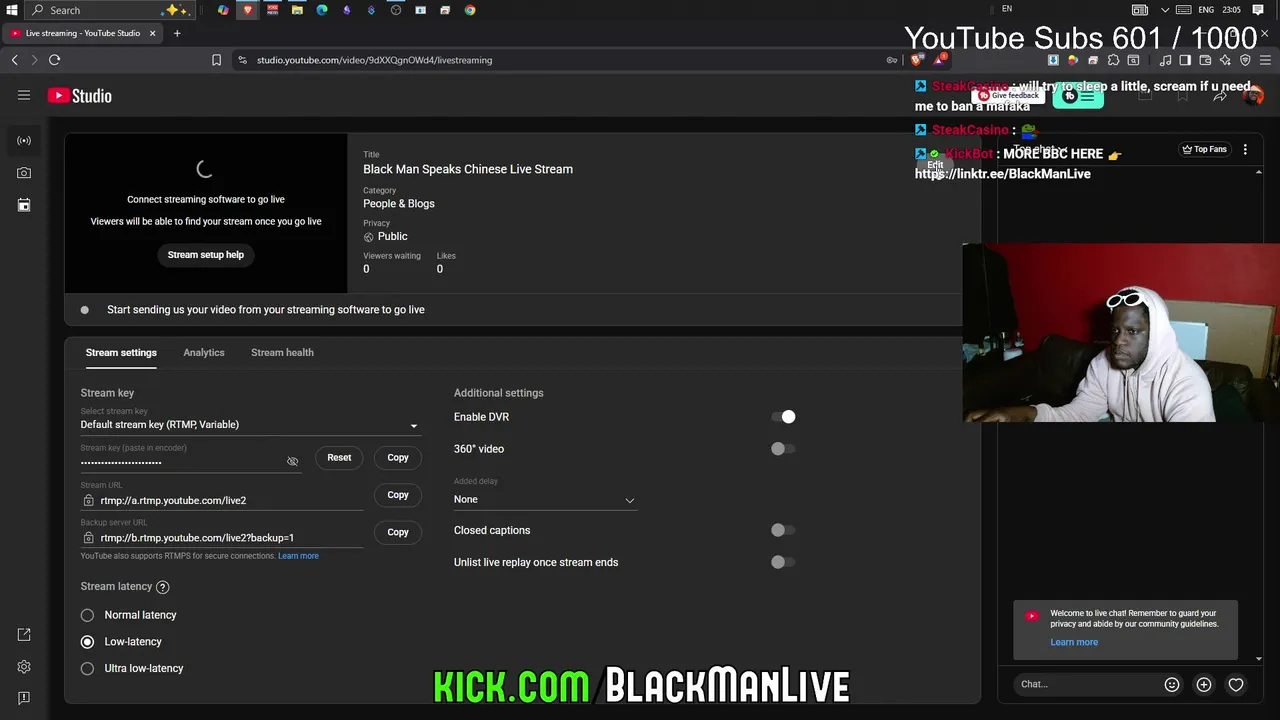The height and width of the screenshot is (720, 1280).
Task: Switch to the Analytics tab
Action: coord(204,353)
